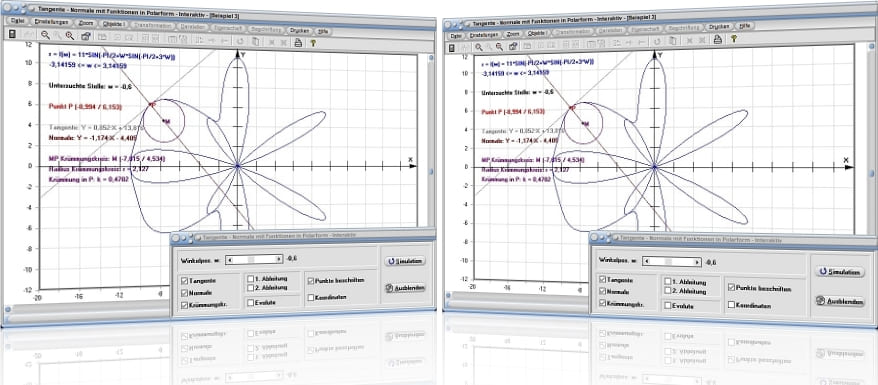Uncheck Normale in the left control panel
This screenshot has height=385, width=878.
[x=185, y=293]
